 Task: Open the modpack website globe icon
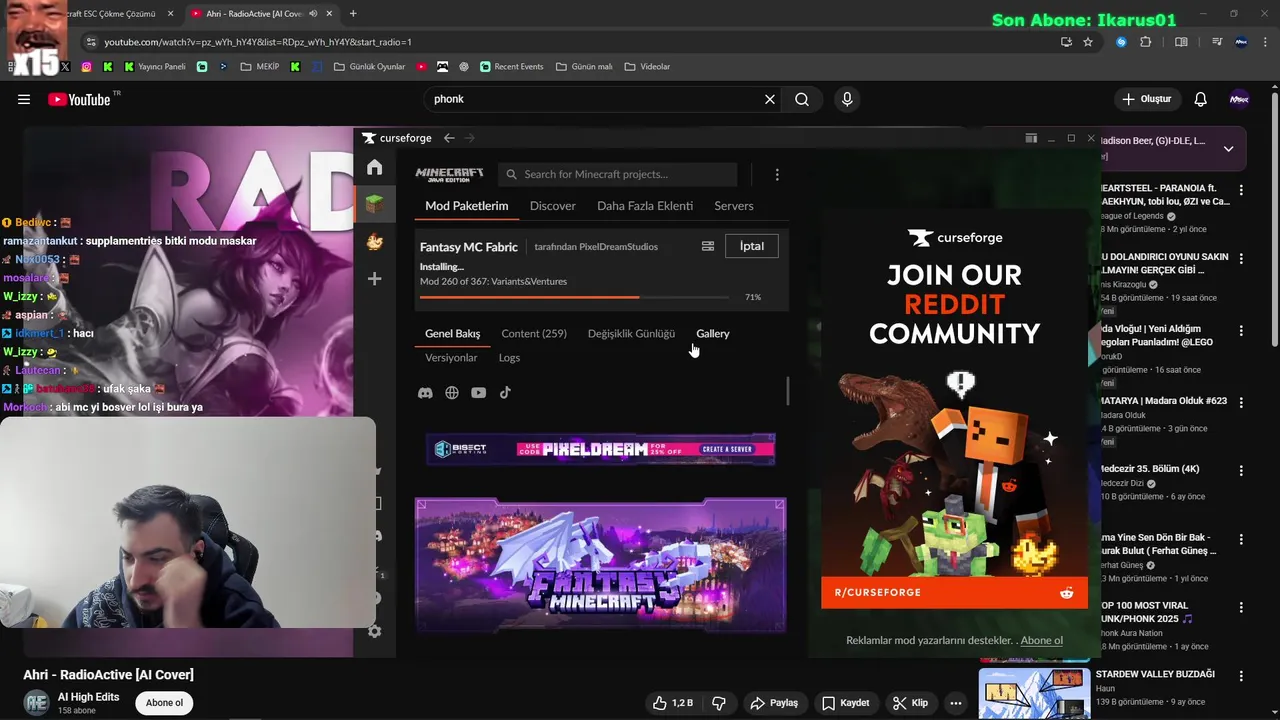(452, 393)
